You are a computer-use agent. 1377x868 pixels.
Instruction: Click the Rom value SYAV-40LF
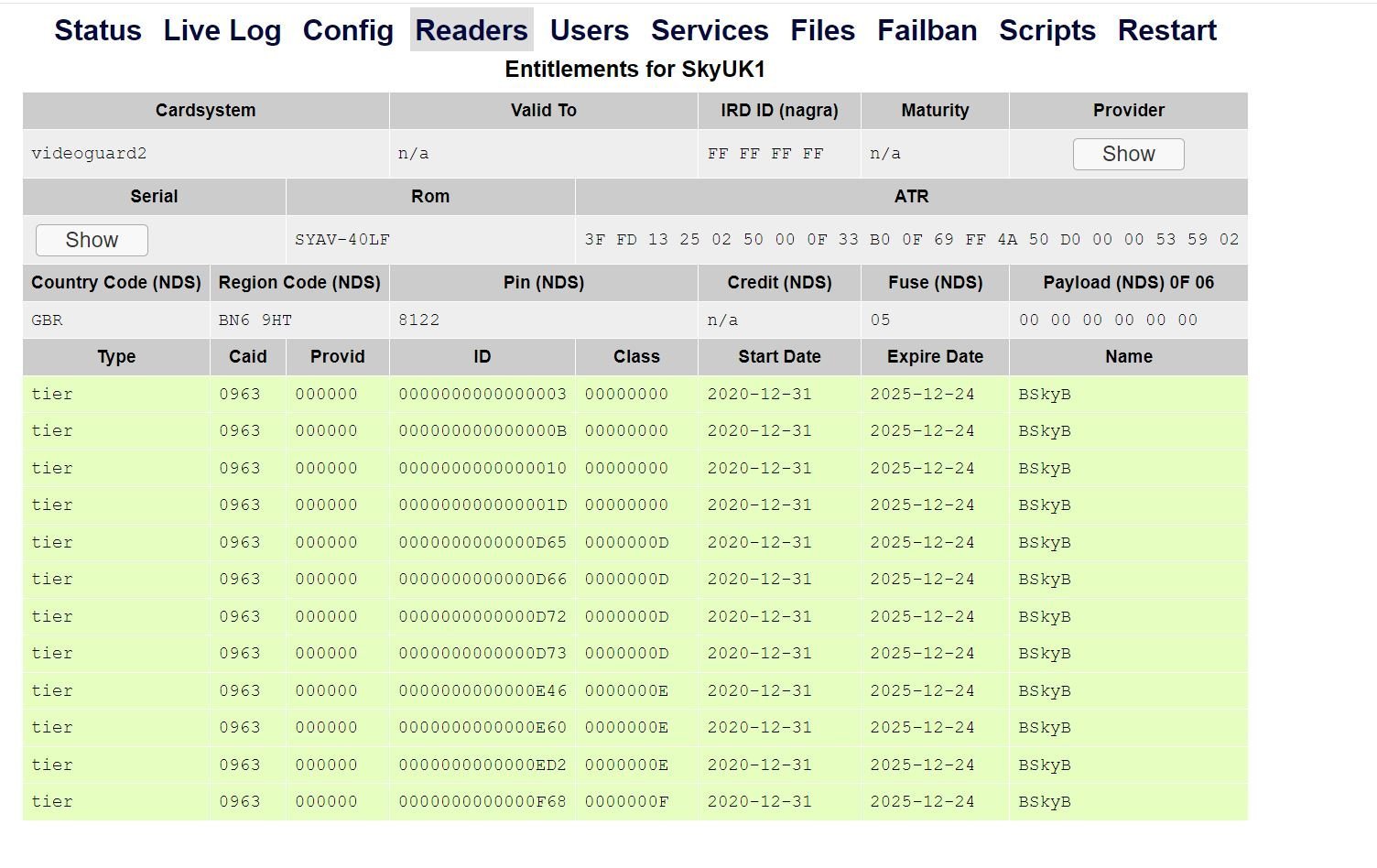[x=342, y=240]
